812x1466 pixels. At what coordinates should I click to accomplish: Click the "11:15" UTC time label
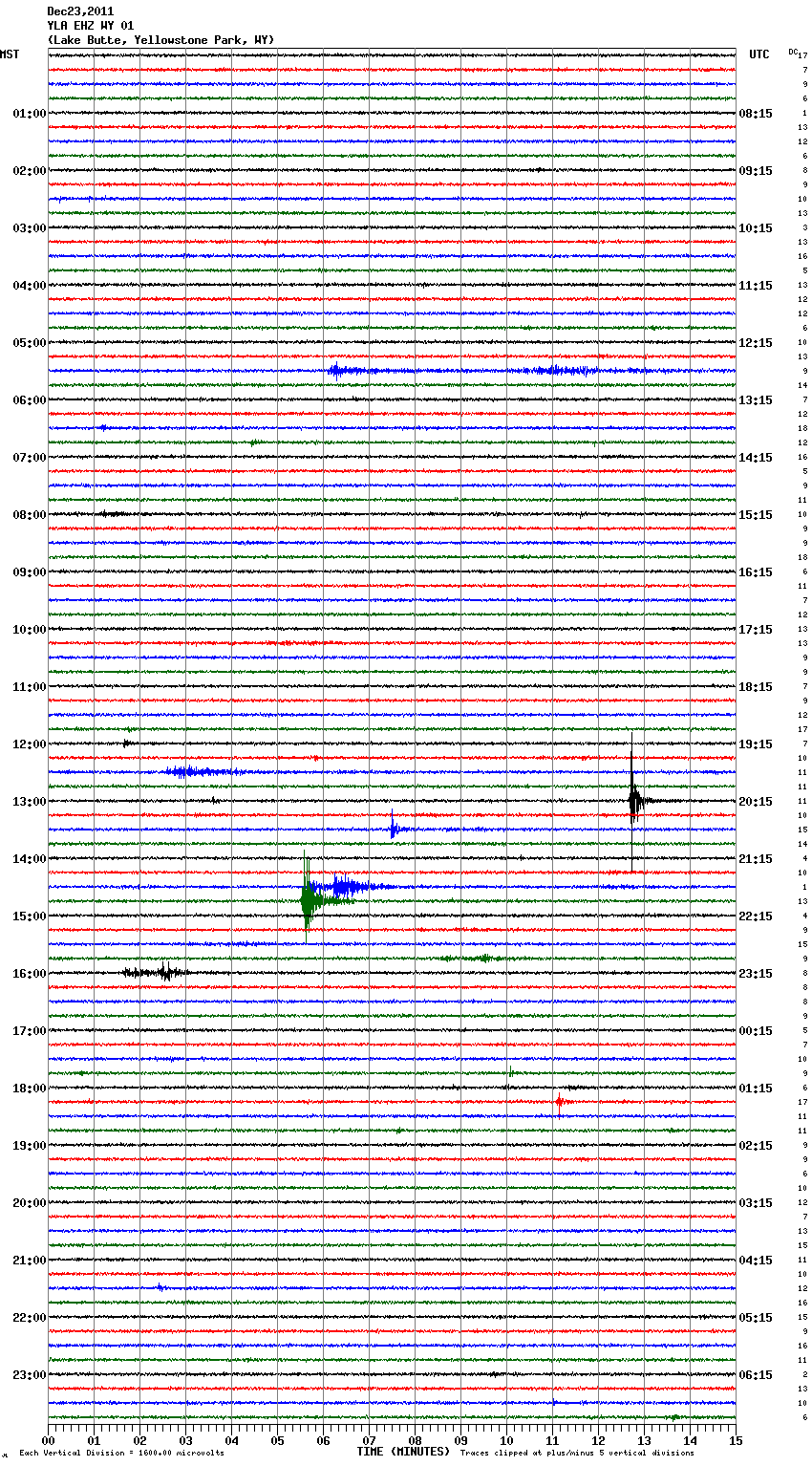pyautogui.click(x=756, y=286)
